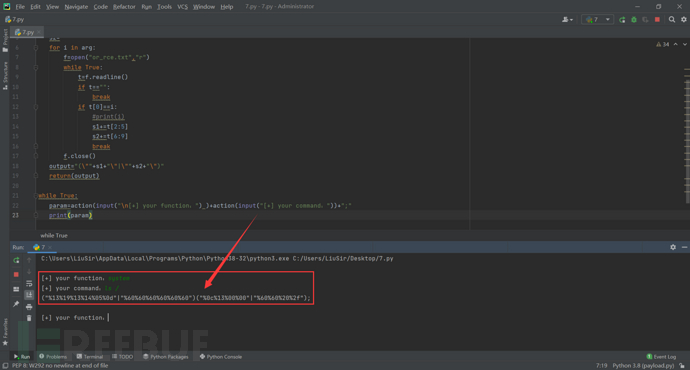Image resolution: width=690 pixels, height=370 pixels.
Task: Open Run panel options gear
Action: click(673, 247)
